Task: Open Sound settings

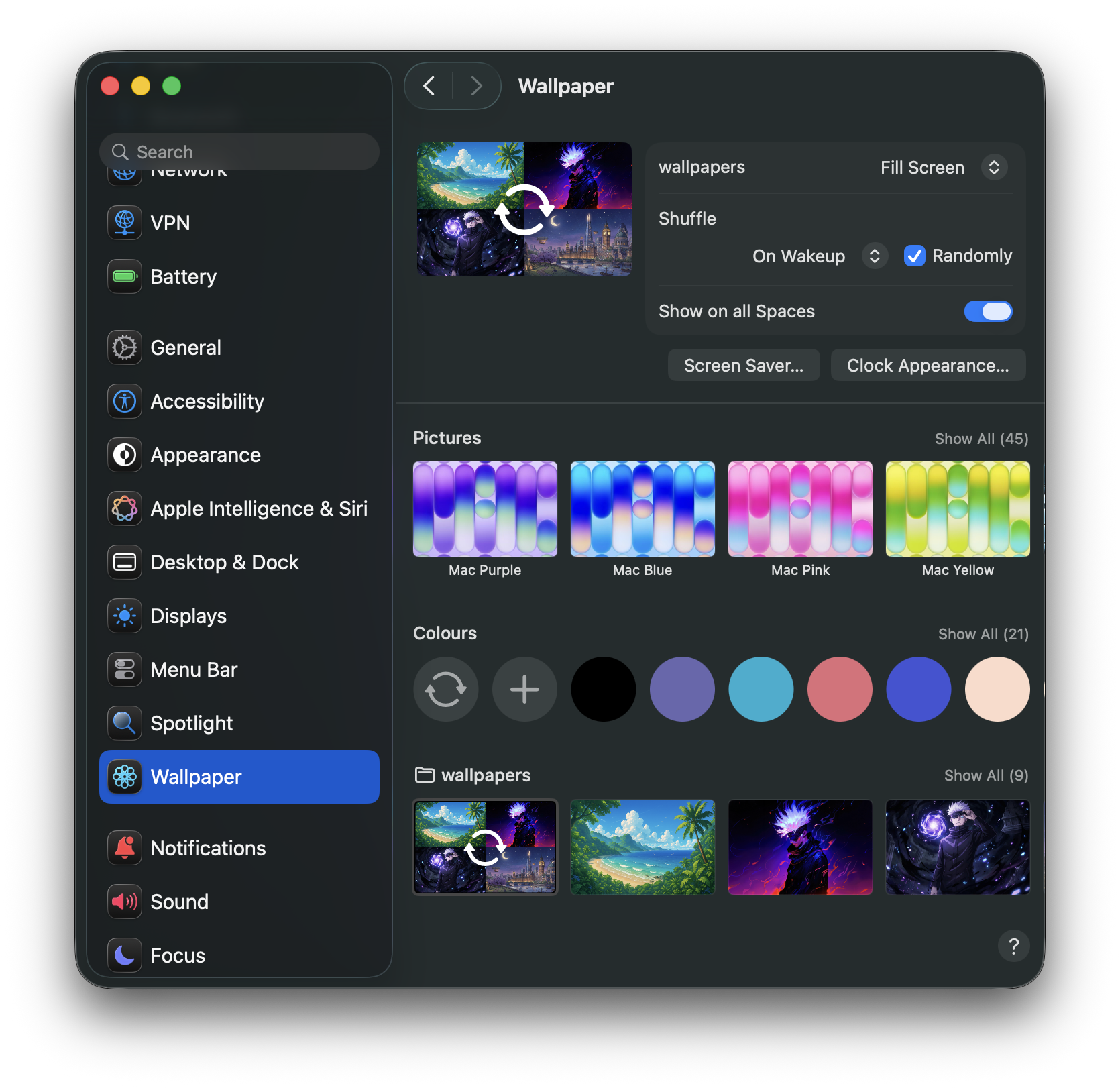Action: [x=239, y=902]
